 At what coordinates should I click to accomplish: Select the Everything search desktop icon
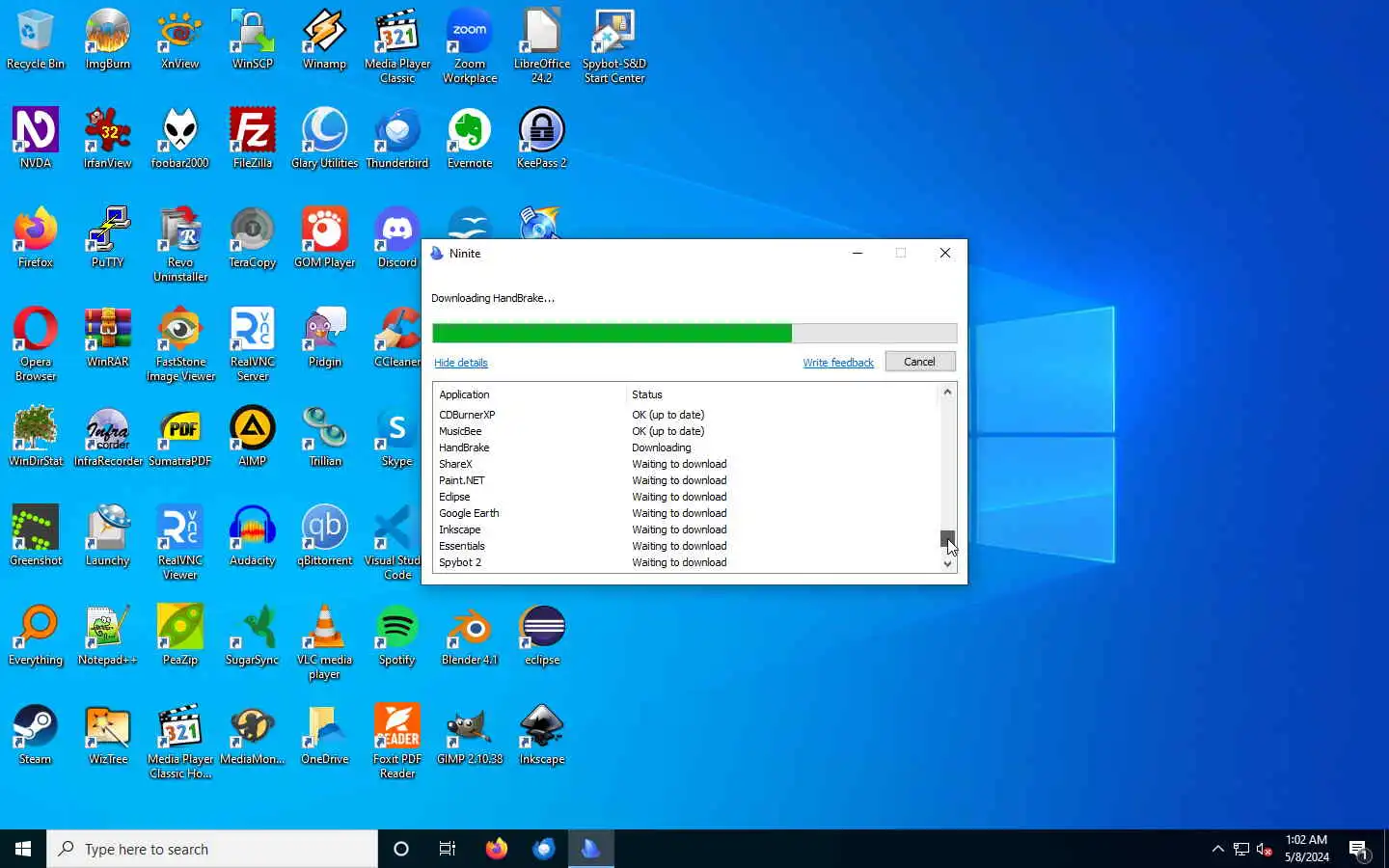[x=36, y=635]
